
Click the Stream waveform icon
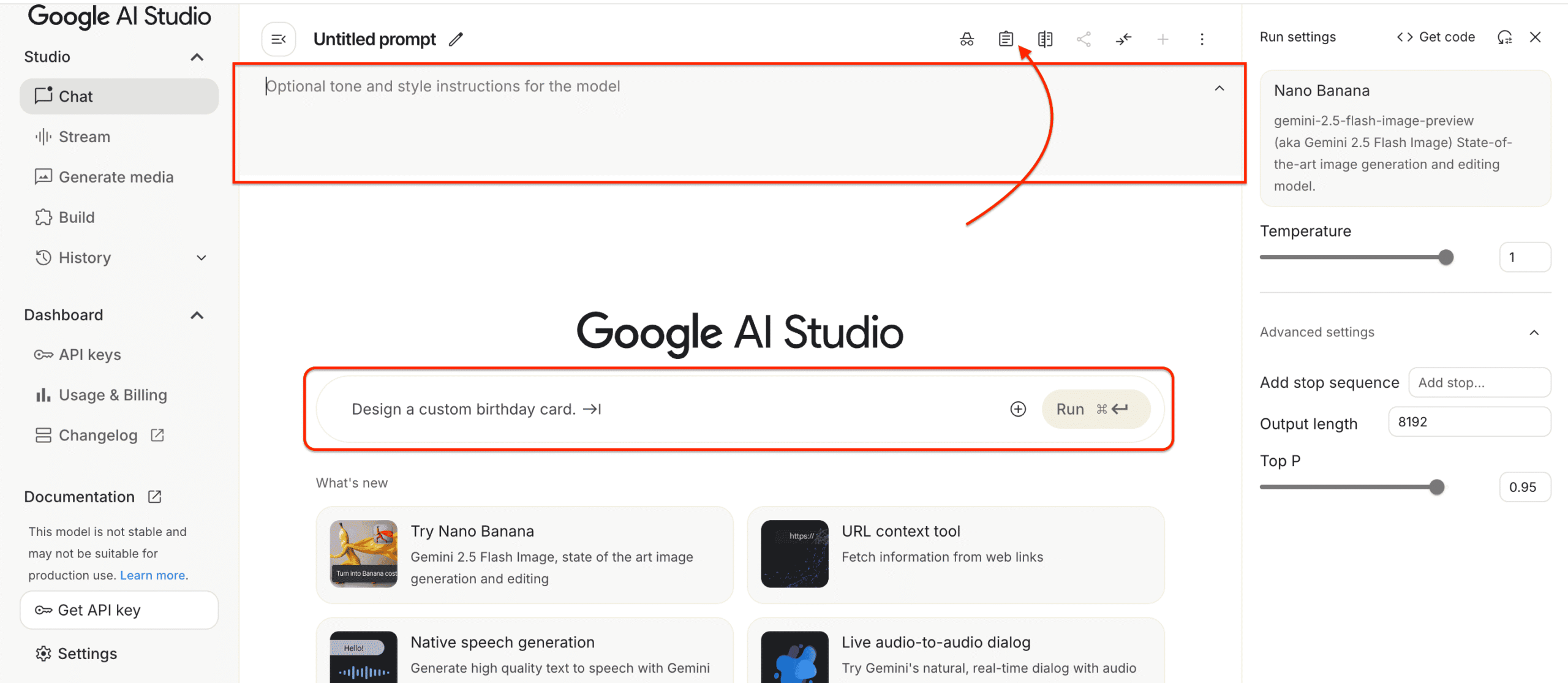(43, 137)
